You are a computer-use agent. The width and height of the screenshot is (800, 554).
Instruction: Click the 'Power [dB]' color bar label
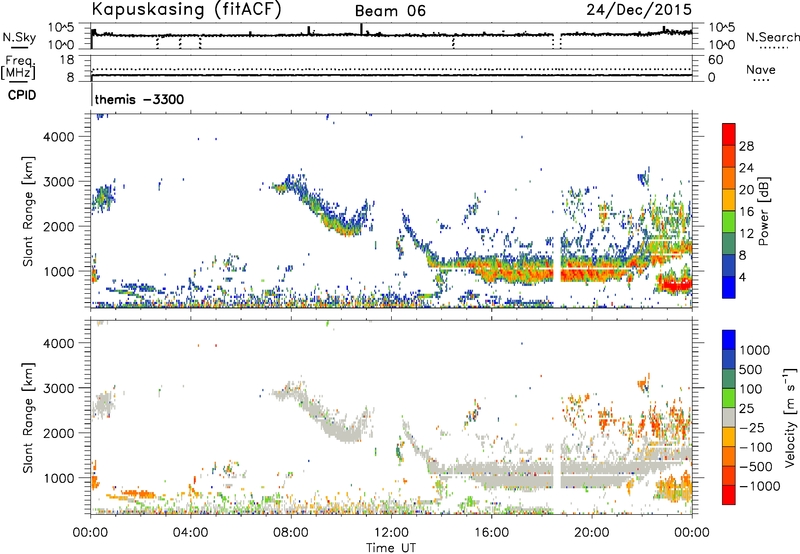coord(763,211)
